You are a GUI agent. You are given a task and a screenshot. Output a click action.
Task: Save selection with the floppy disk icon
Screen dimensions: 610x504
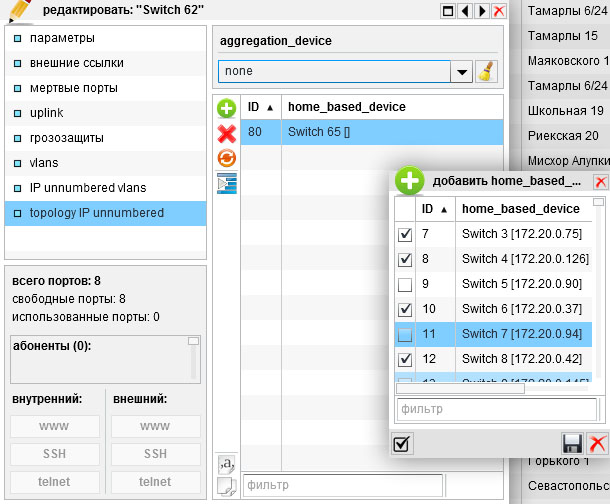point(573,444)
